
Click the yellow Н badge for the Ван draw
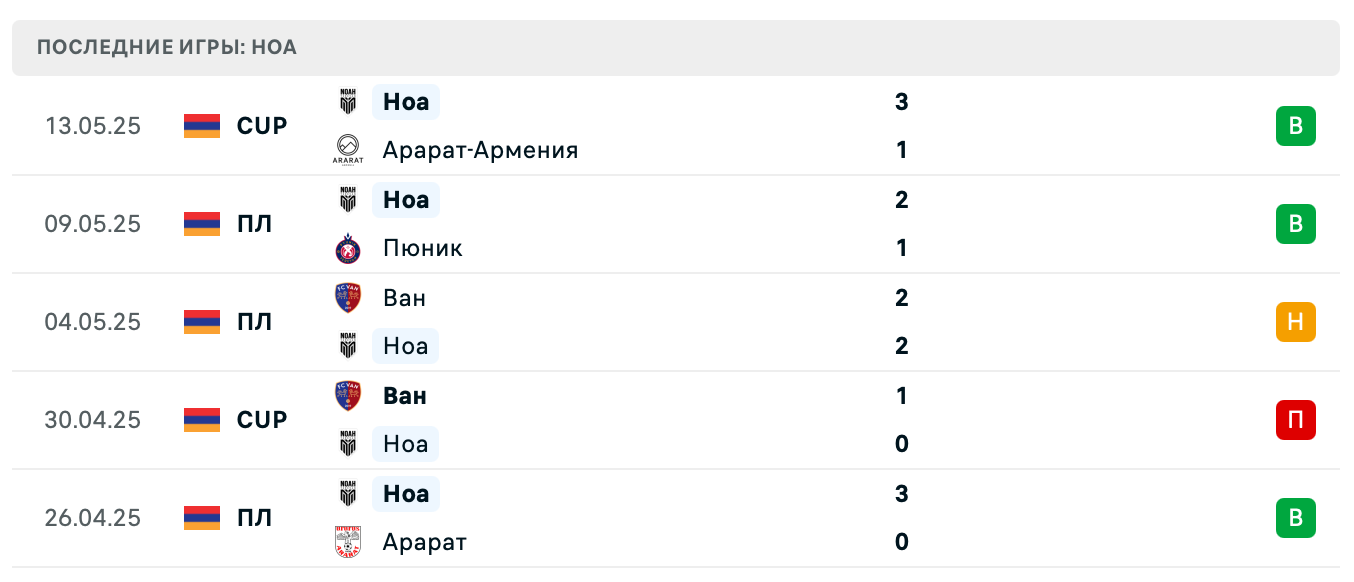[x=1296, y=322]
